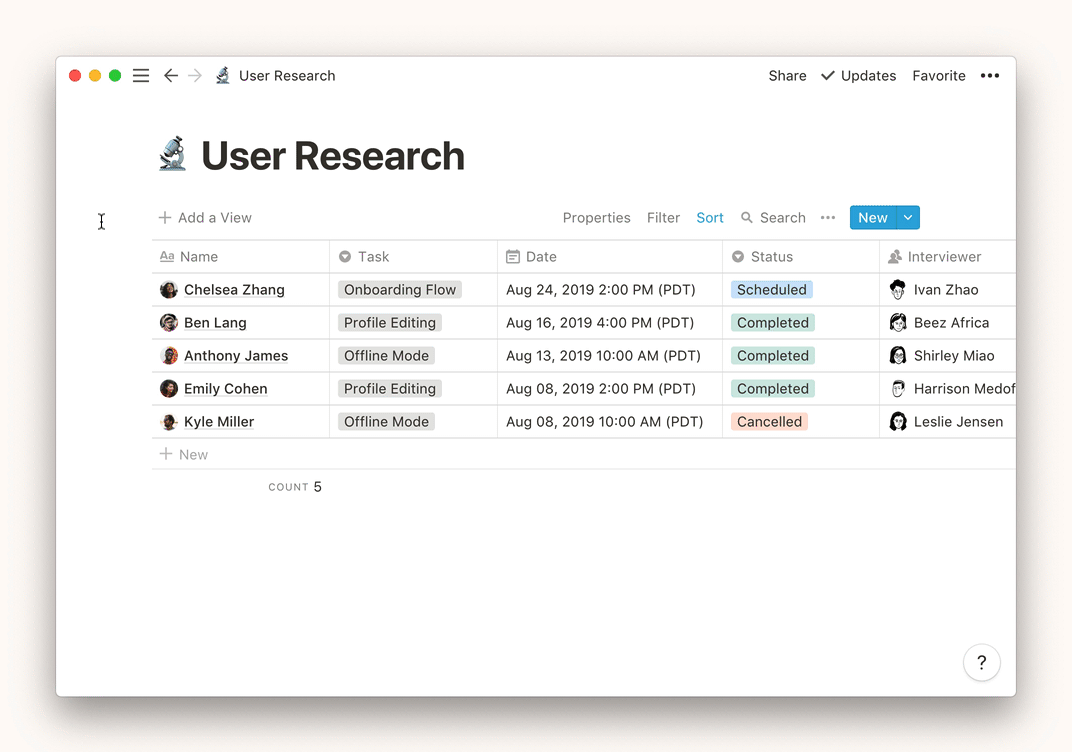
Task: Open database view options ellipsis
Action: tap(827, 218)
